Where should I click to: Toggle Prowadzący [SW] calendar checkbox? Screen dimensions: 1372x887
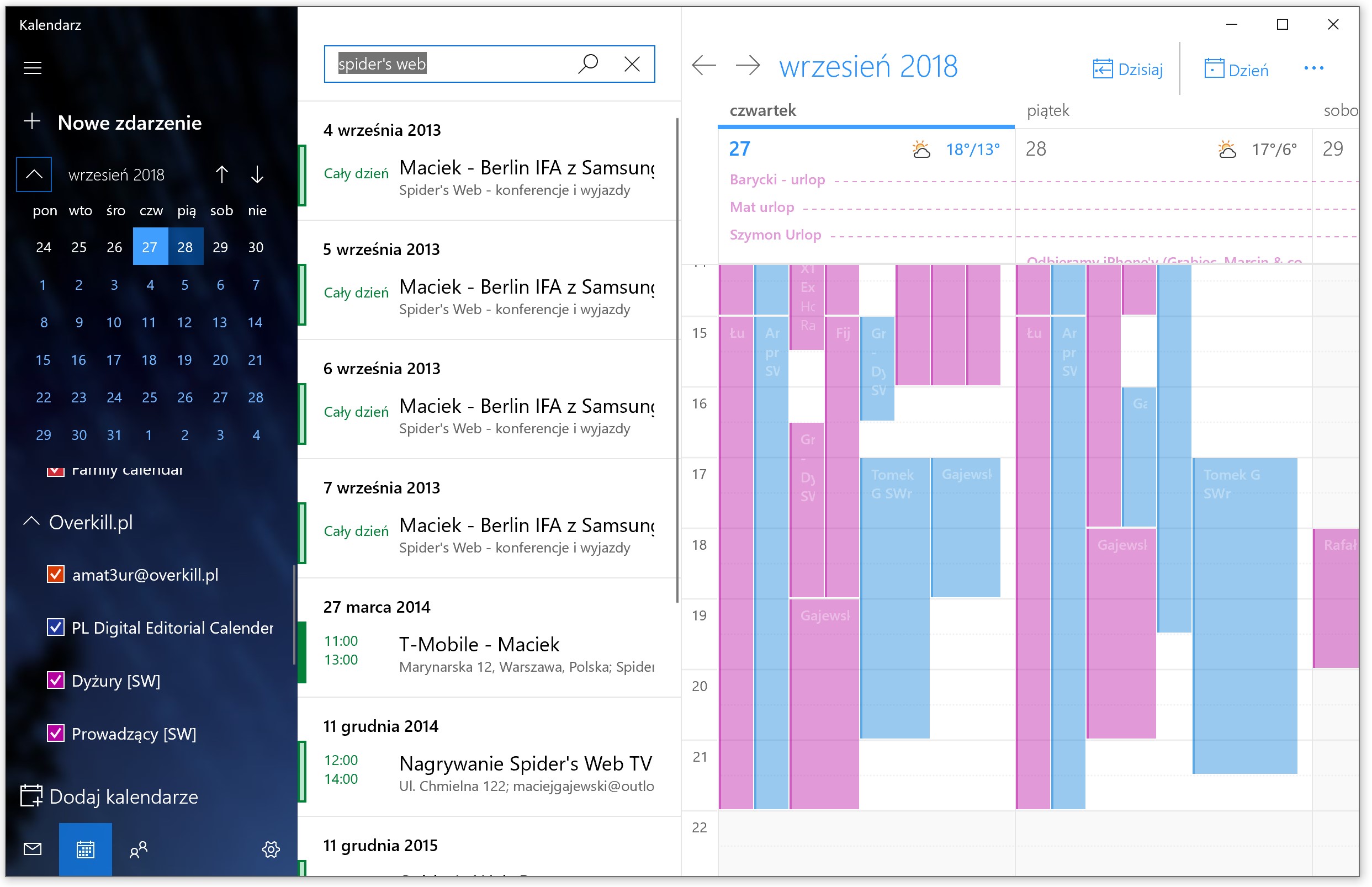[x=55, y=733]
